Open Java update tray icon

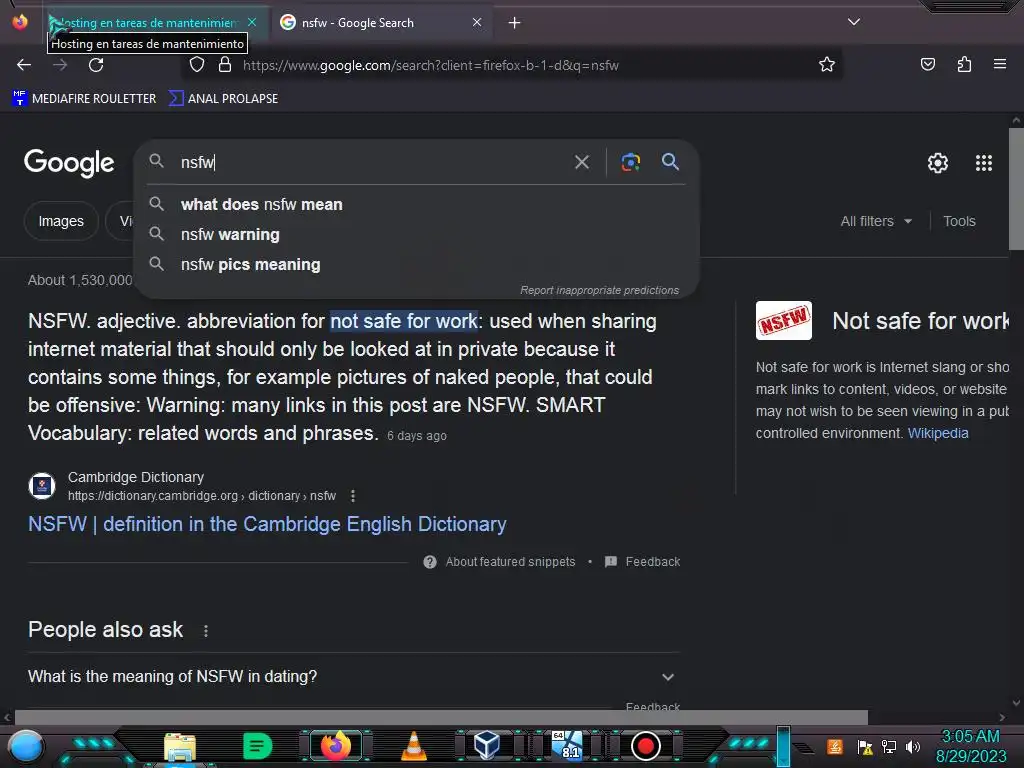point(835,746)
